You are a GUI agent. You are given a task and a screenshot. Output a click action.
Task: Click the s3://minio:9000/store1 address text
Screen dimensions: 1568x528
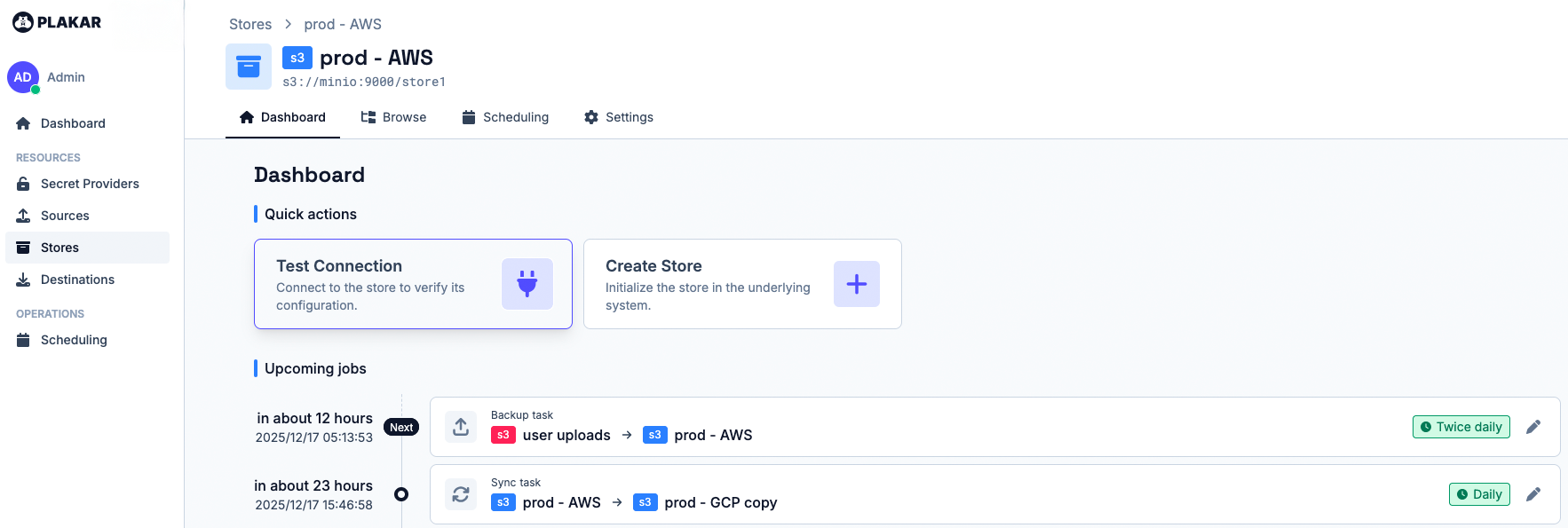click(364, 82)
